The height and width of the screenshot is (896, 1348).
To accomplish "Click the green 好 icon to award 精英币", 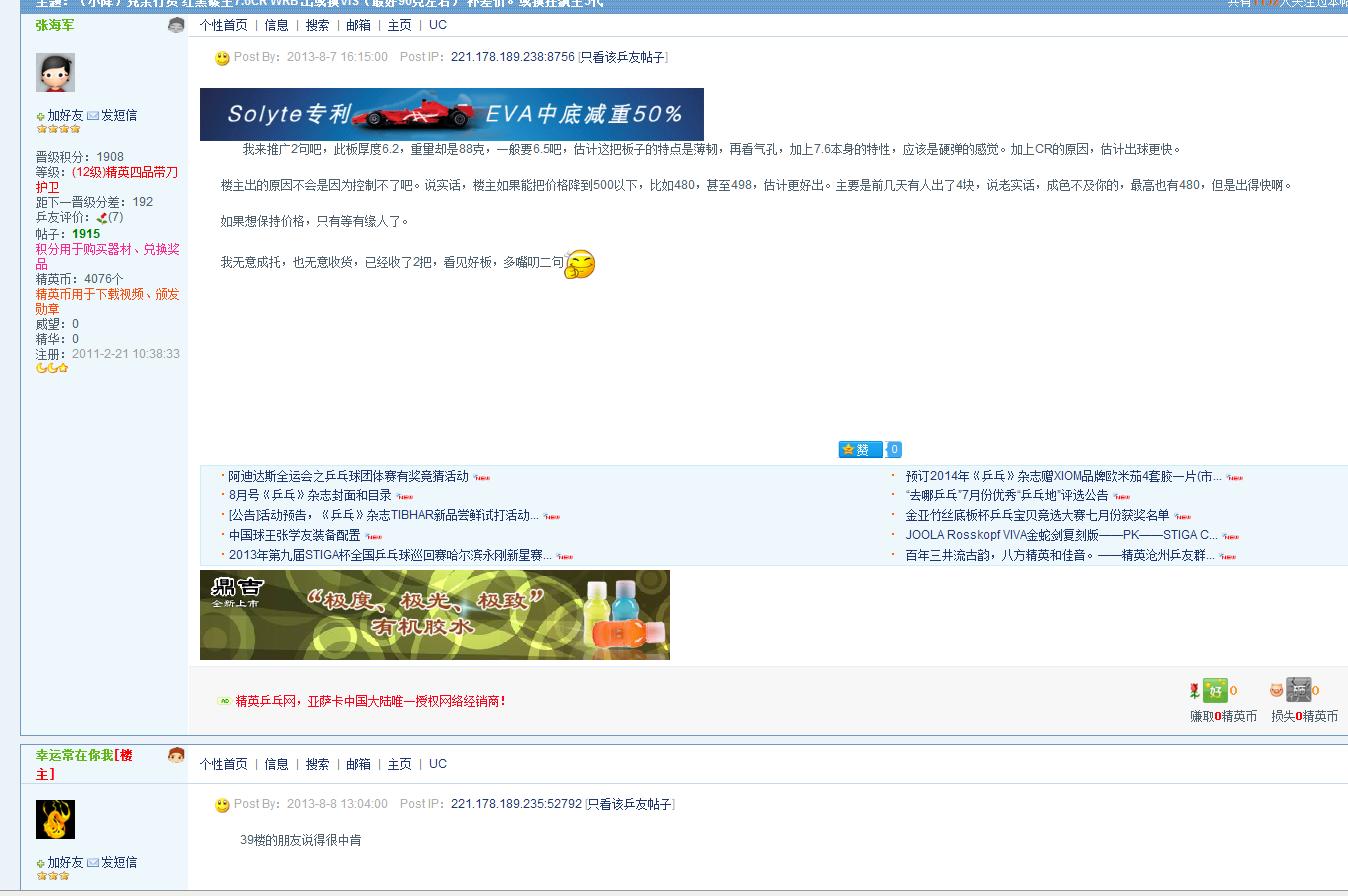I will pos(1216,691).
